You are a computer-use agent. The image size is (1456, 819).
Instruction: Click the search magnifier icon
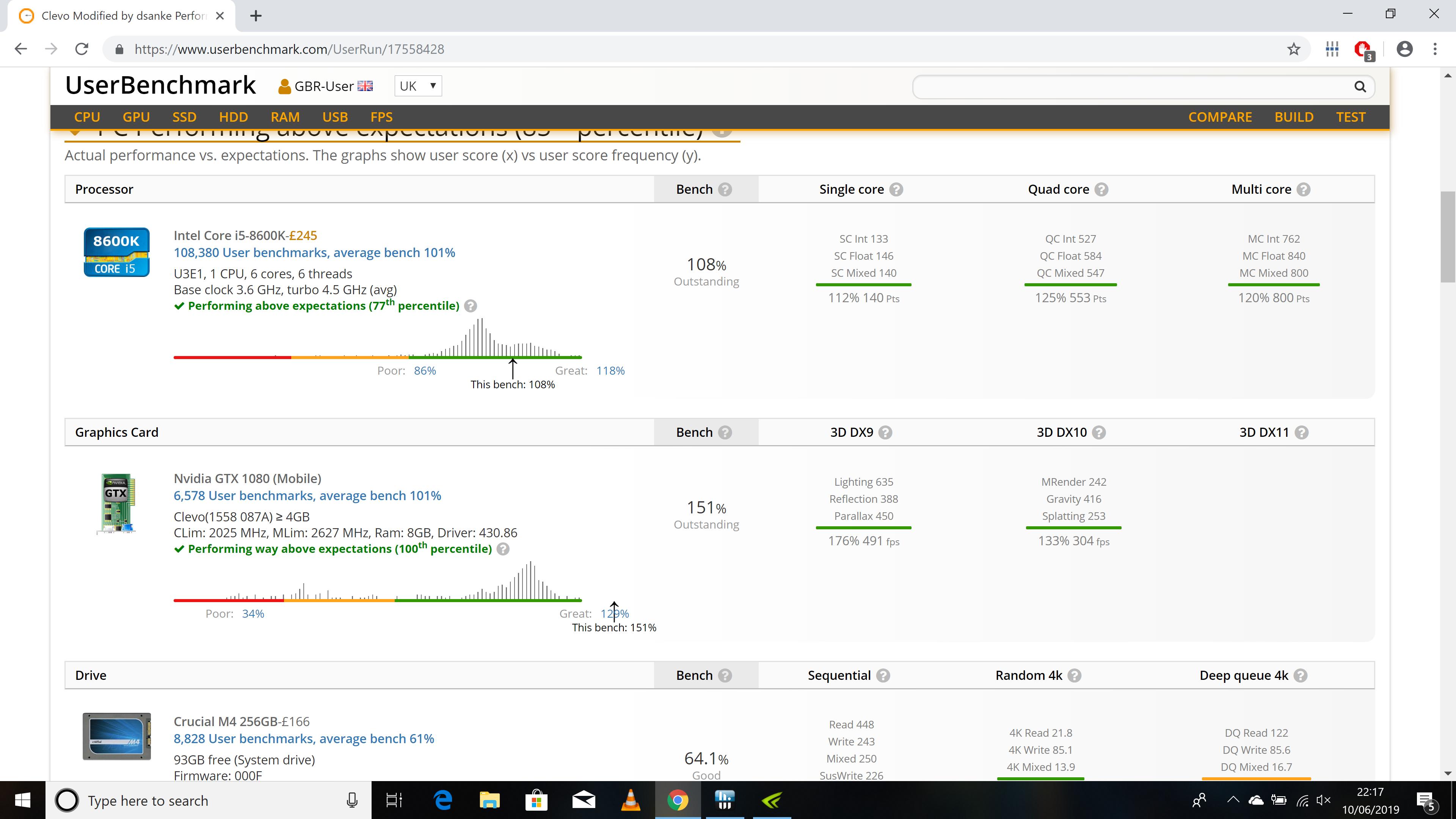[1360, 86]
